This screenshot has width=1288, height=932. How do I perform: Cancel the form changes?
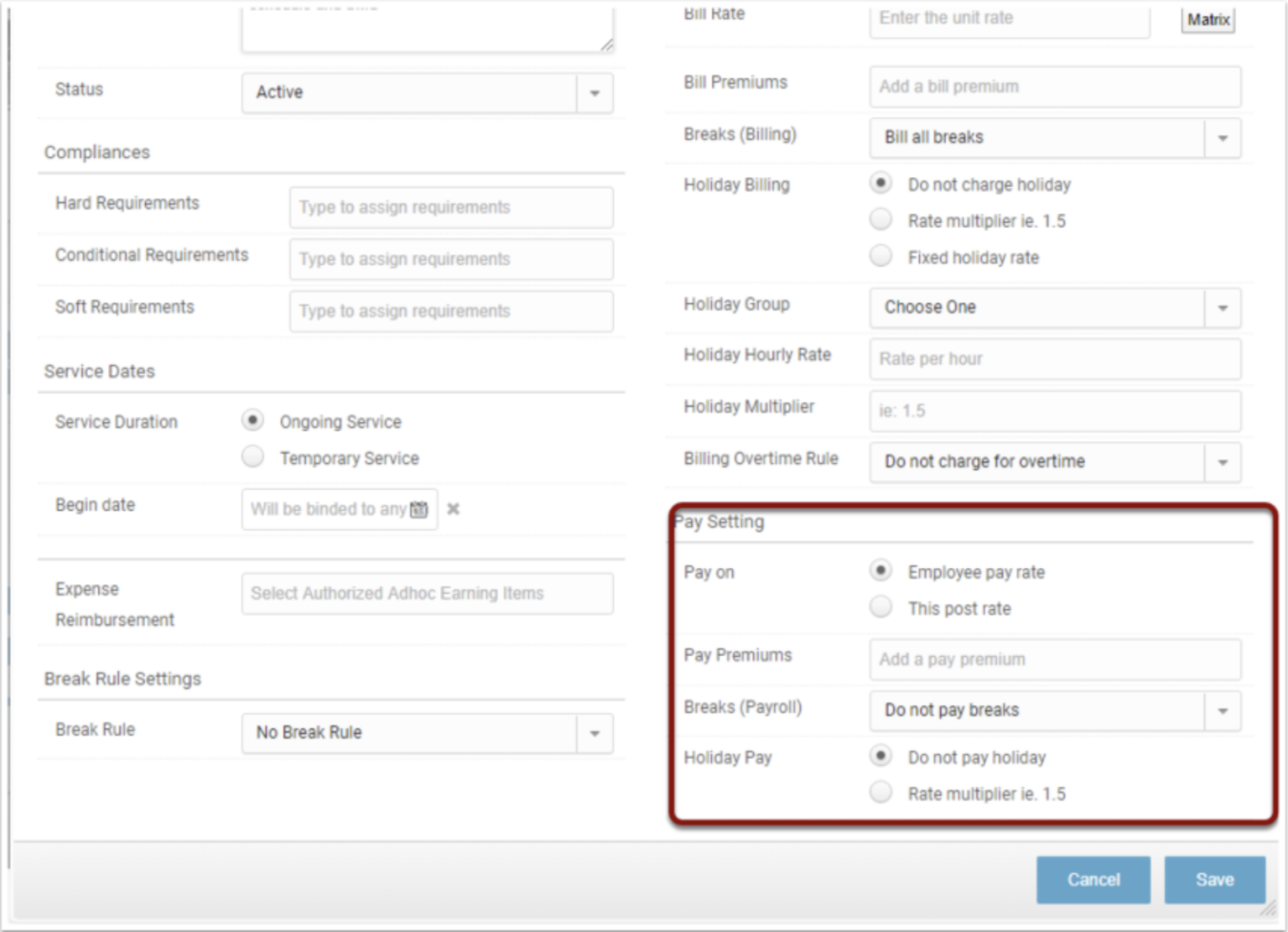point(1093,879)
